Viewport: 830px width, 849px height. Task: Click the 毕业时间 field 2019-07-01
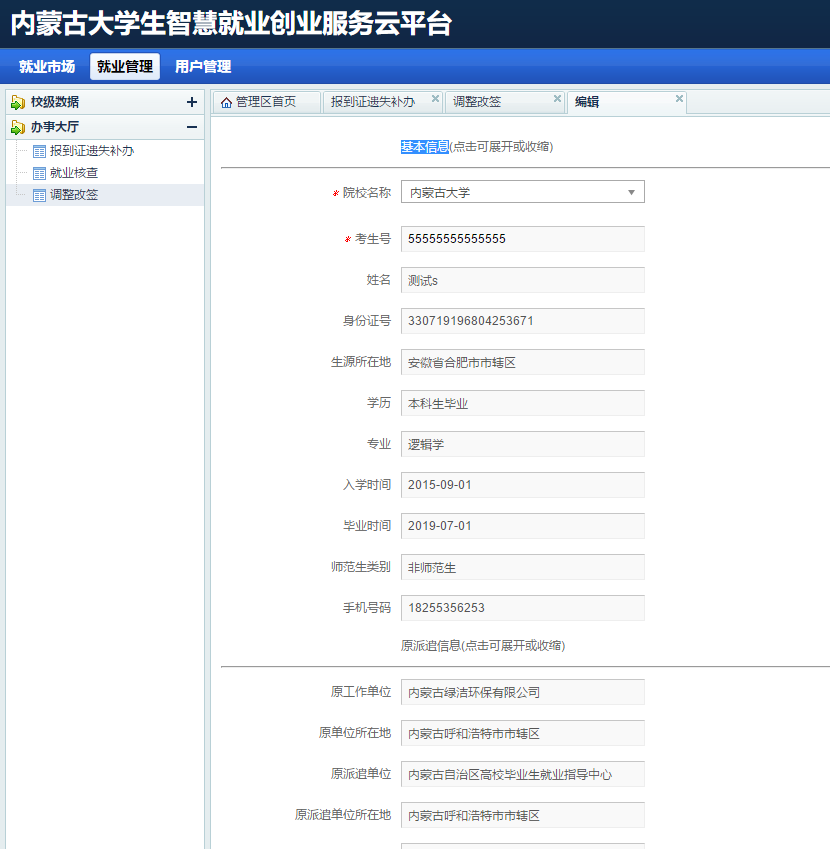[x=522, y=526]
